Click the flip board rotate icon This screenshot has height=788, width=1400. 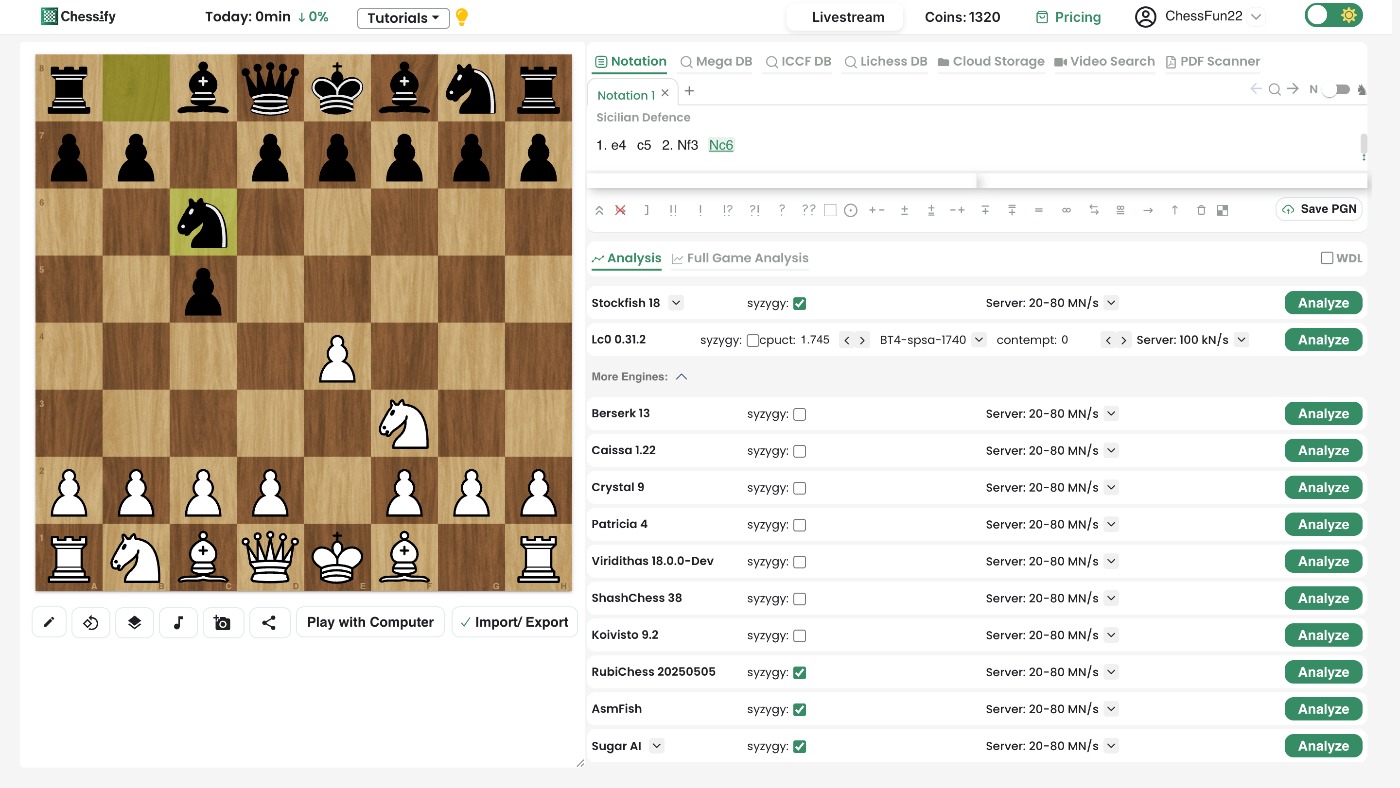[x=91, y=622]
